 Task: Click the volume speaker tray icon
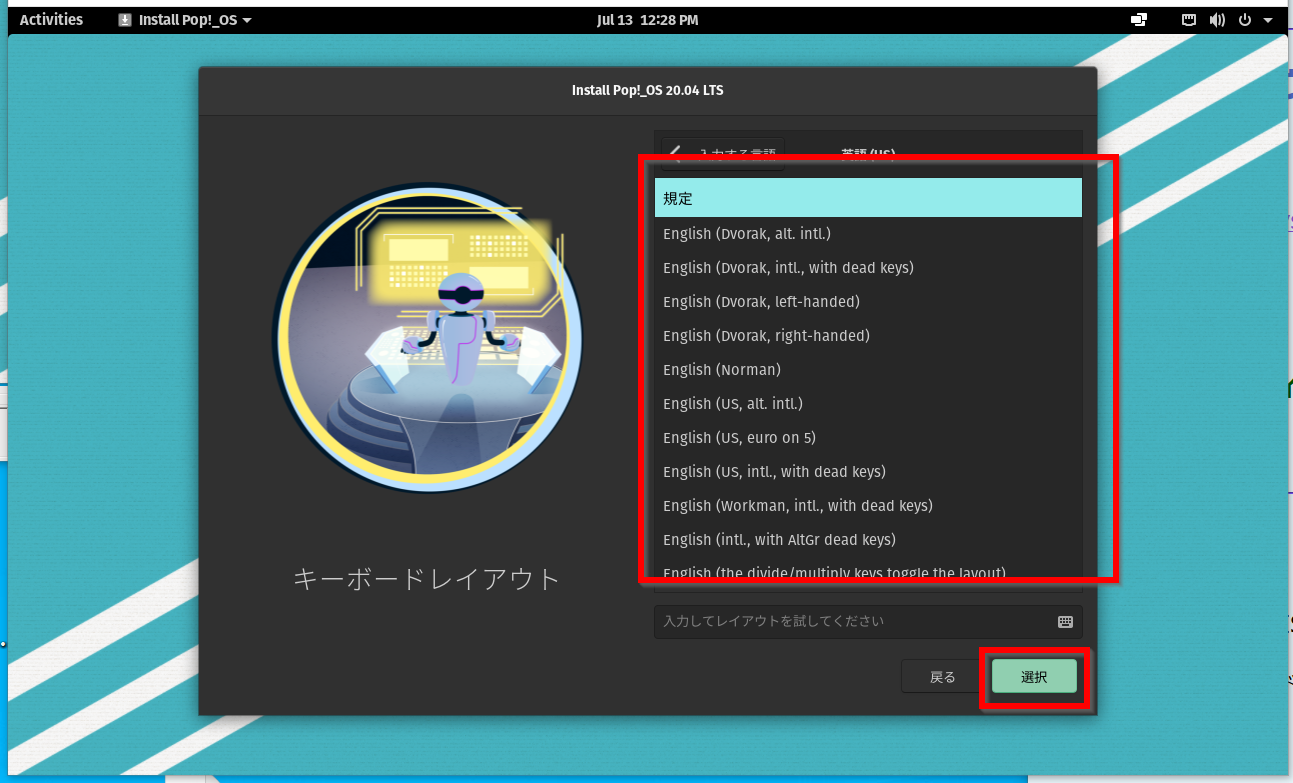tap(1217, 19)
